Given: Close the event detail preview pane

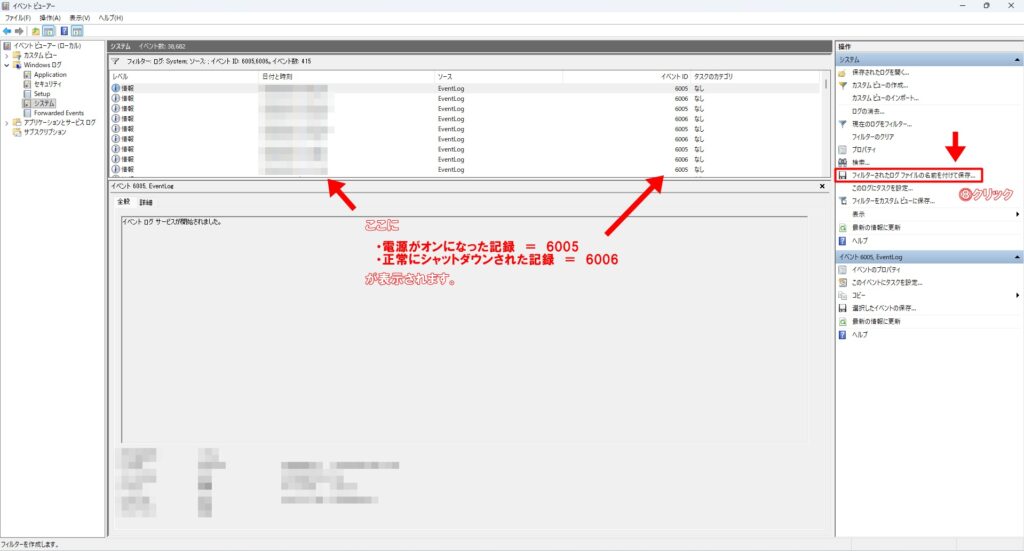Looking at the screenshot, I should tap(822, 186).
